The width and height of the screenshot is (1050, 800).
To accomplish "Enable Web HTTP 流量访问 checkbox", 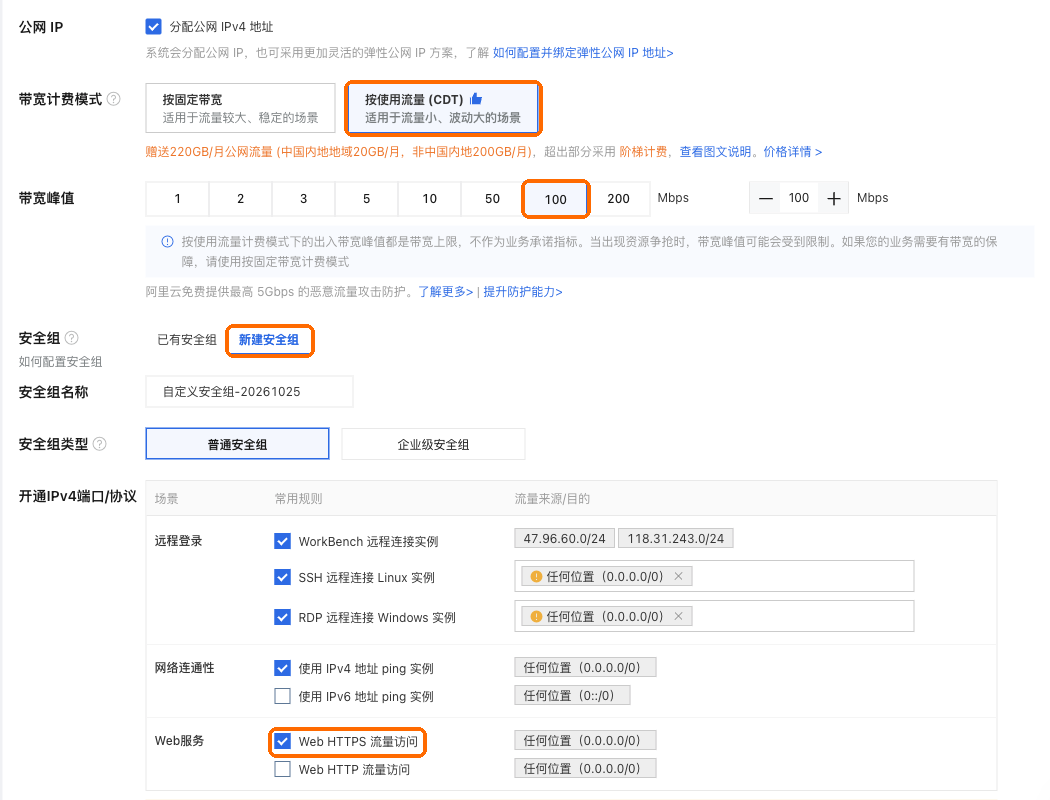I will point(283,769).
